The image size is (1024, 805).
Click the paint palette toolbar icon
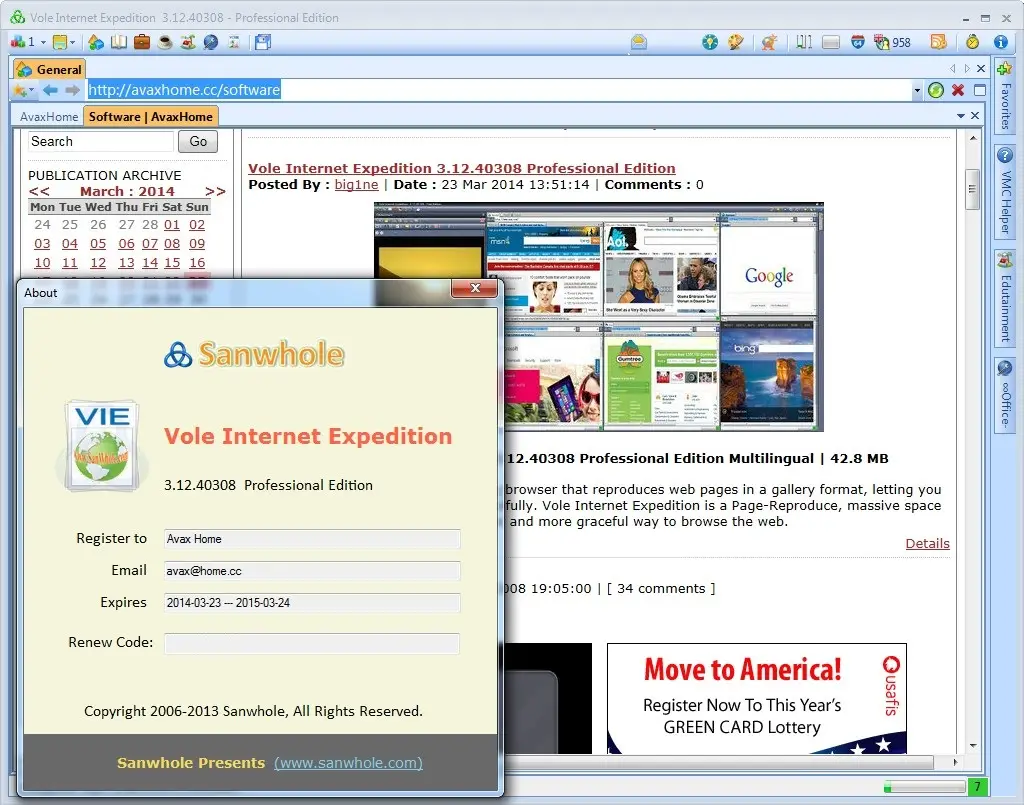736,42
